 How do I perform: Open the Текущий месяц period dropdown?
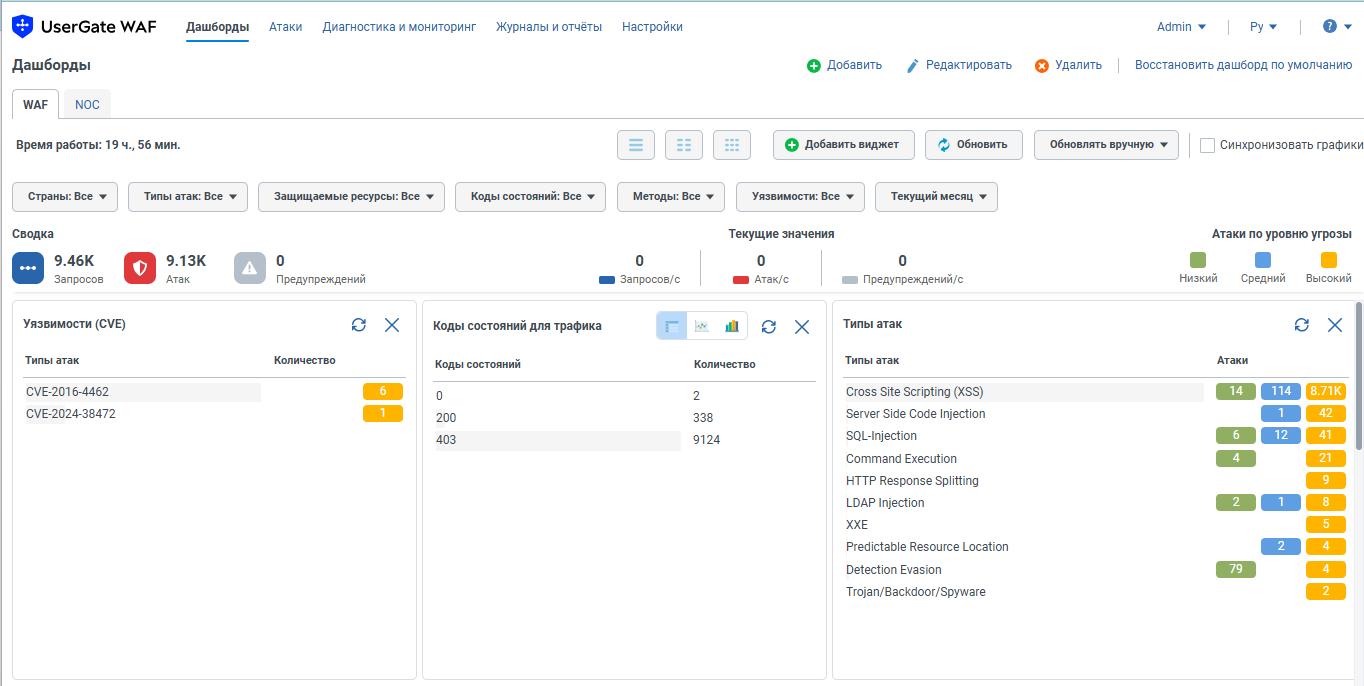936,197
